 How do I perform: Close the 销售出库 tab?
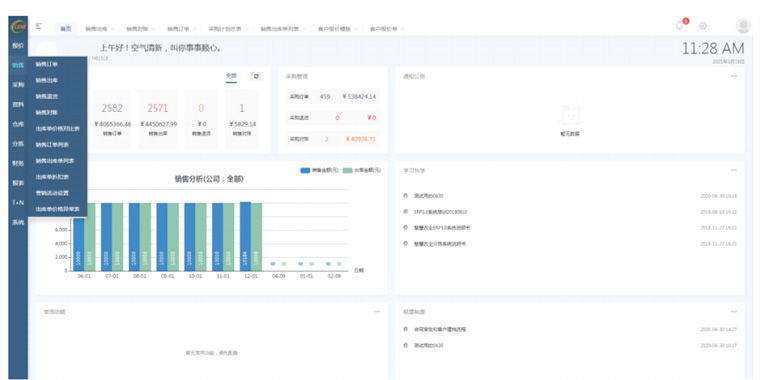point(112,29)
